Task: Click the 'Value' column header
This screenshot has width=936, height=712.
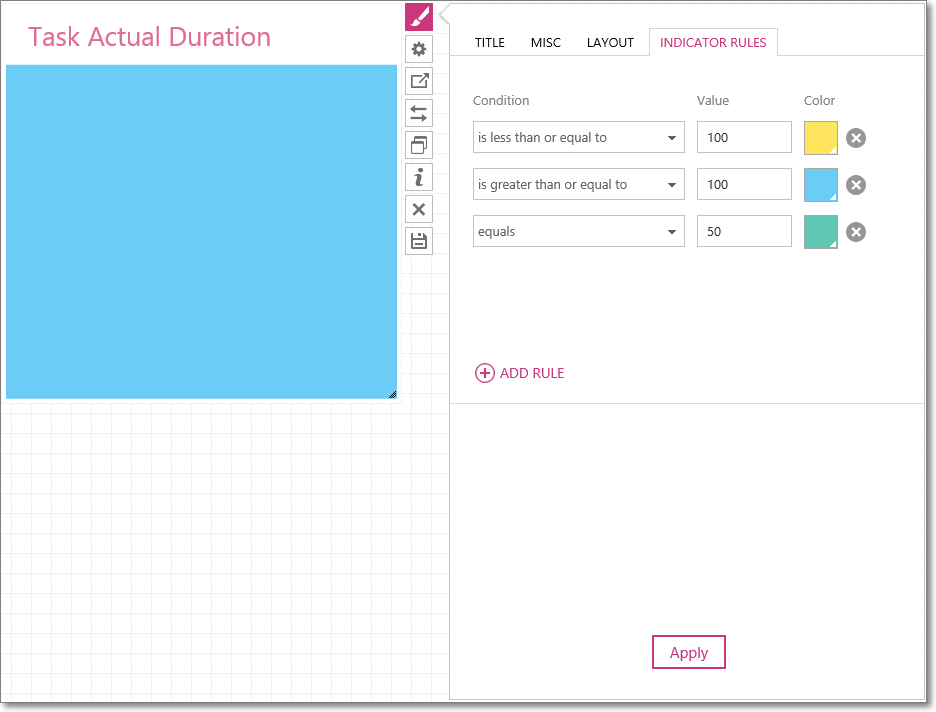Action: click(x=713, y=100)
